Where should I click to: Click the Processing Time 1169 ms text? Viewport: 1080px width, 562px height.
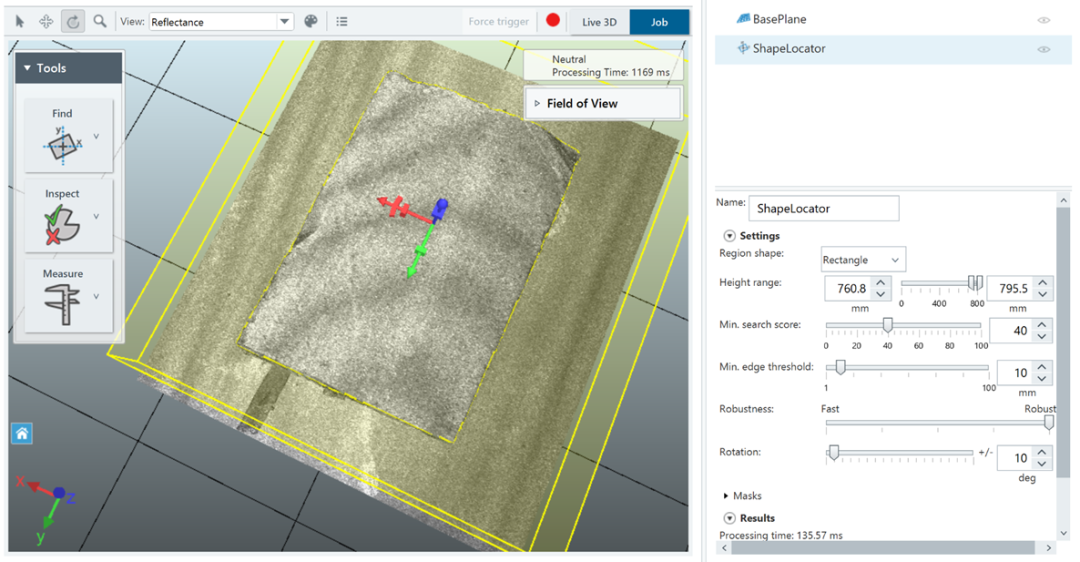click(x=610, y=72)
